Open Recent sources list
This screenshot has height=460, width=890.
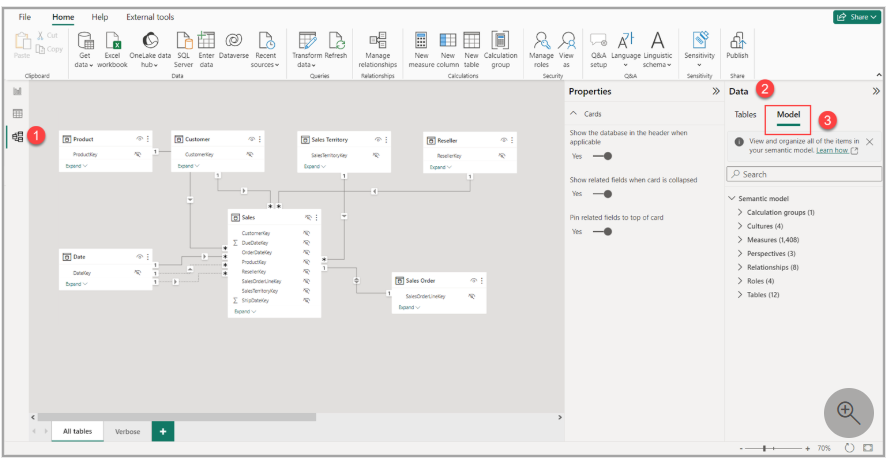(265, 50)
